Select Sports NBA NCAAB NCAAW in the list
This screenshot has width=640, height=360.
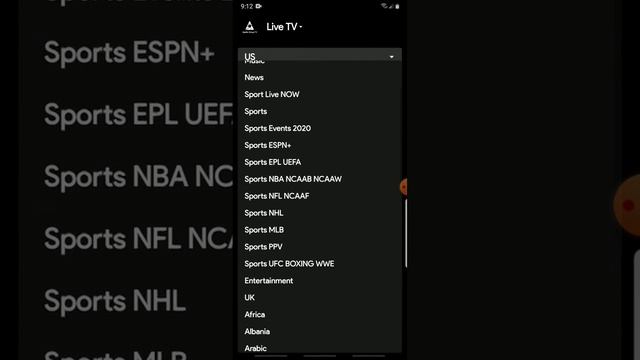coord(293,179)
